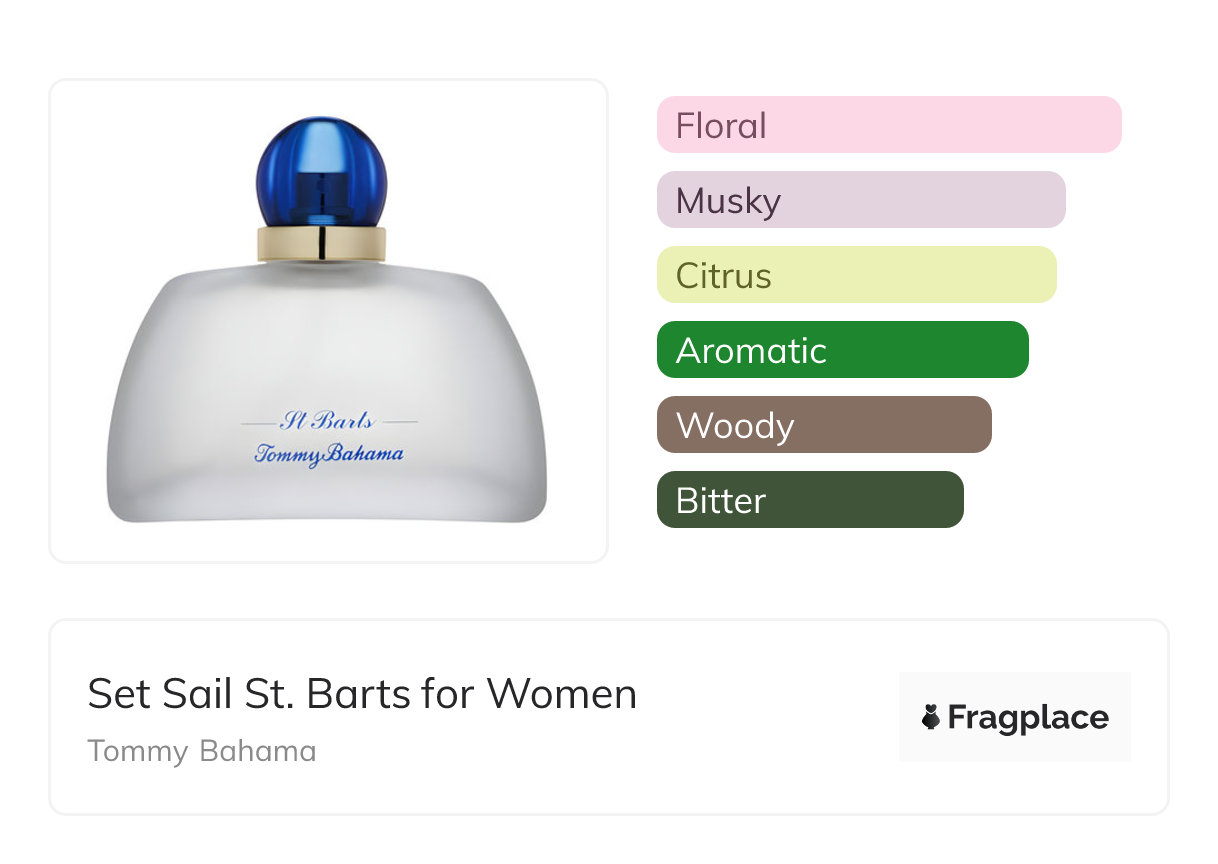Open Set Sail St. Barts for Women title

[362, 693]
